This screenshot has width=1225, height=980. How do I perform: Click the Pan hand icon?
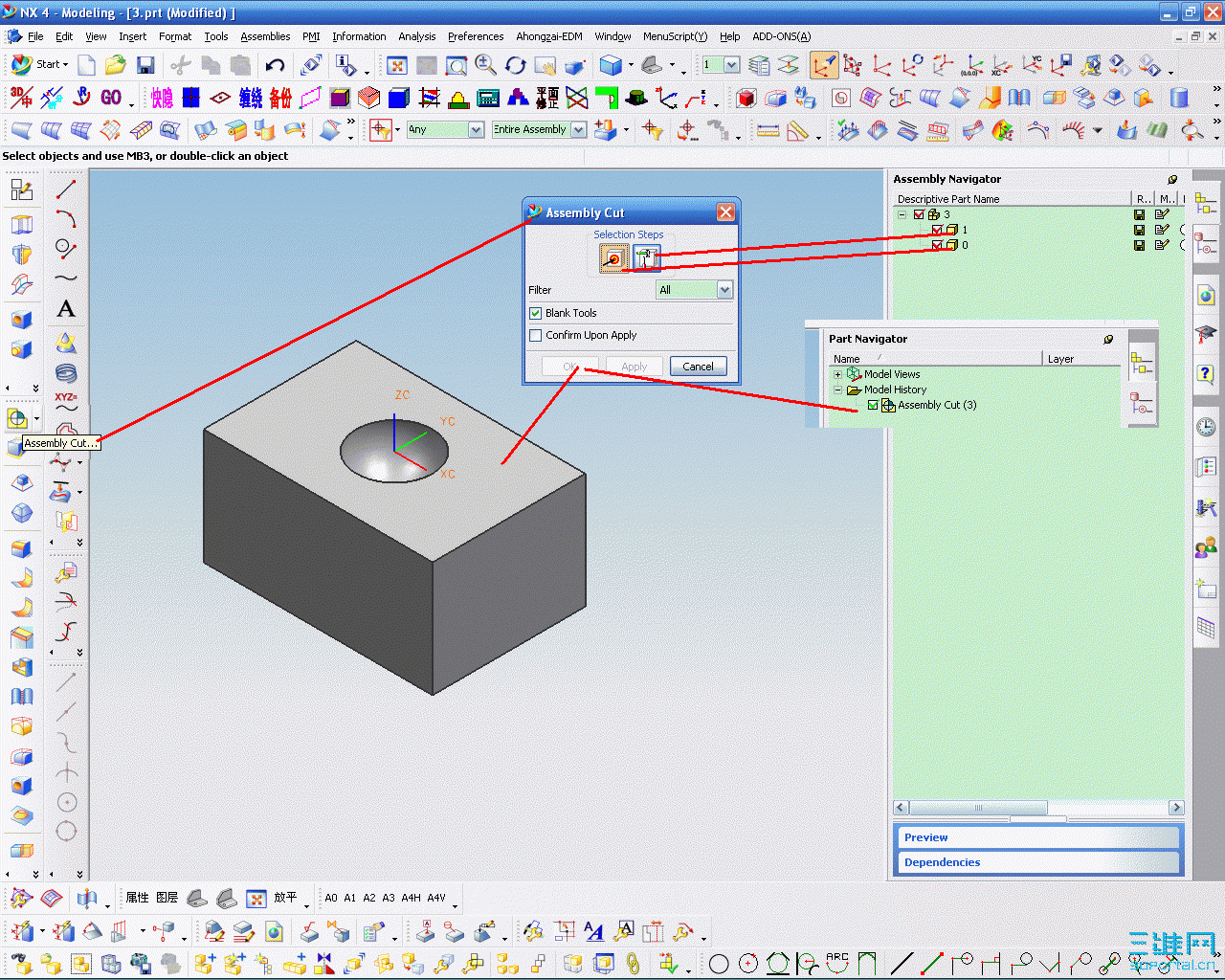tap(546, 65)
